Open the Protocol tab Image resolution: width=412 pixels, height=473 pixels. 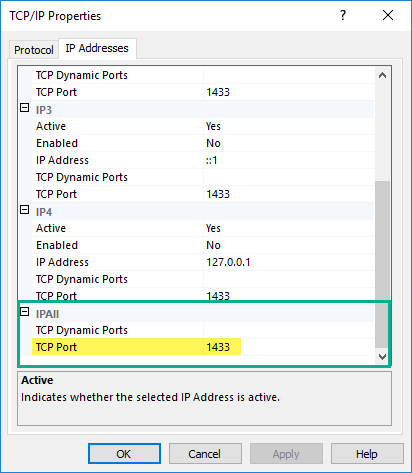(x=34, y=50)
